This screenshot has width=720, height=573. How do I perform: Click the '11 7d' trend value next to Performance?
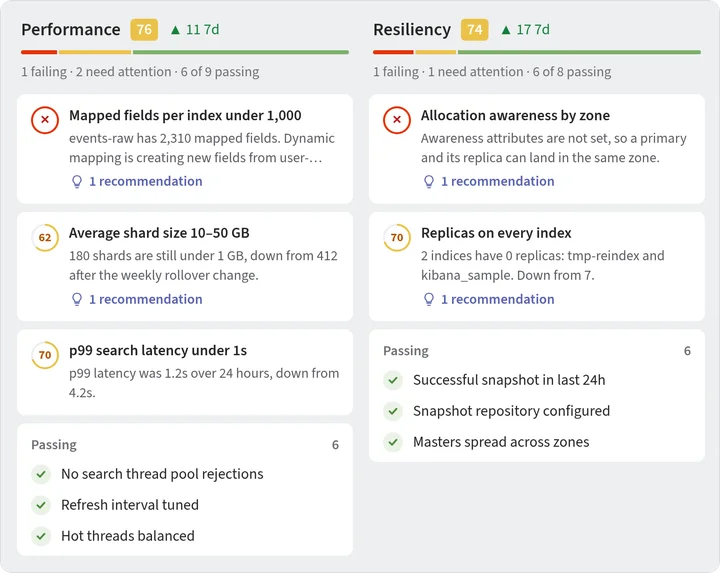coord(202,30)
